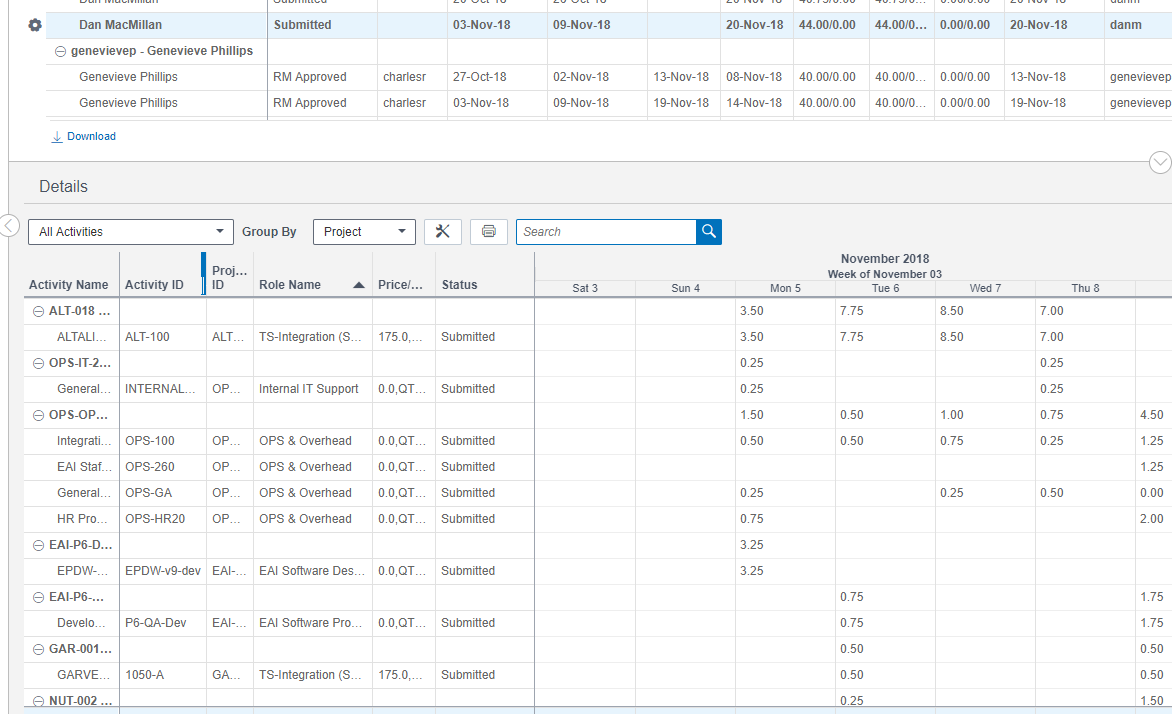
Task: Open the Group By Project dropdown
Action: pos(364,232)
